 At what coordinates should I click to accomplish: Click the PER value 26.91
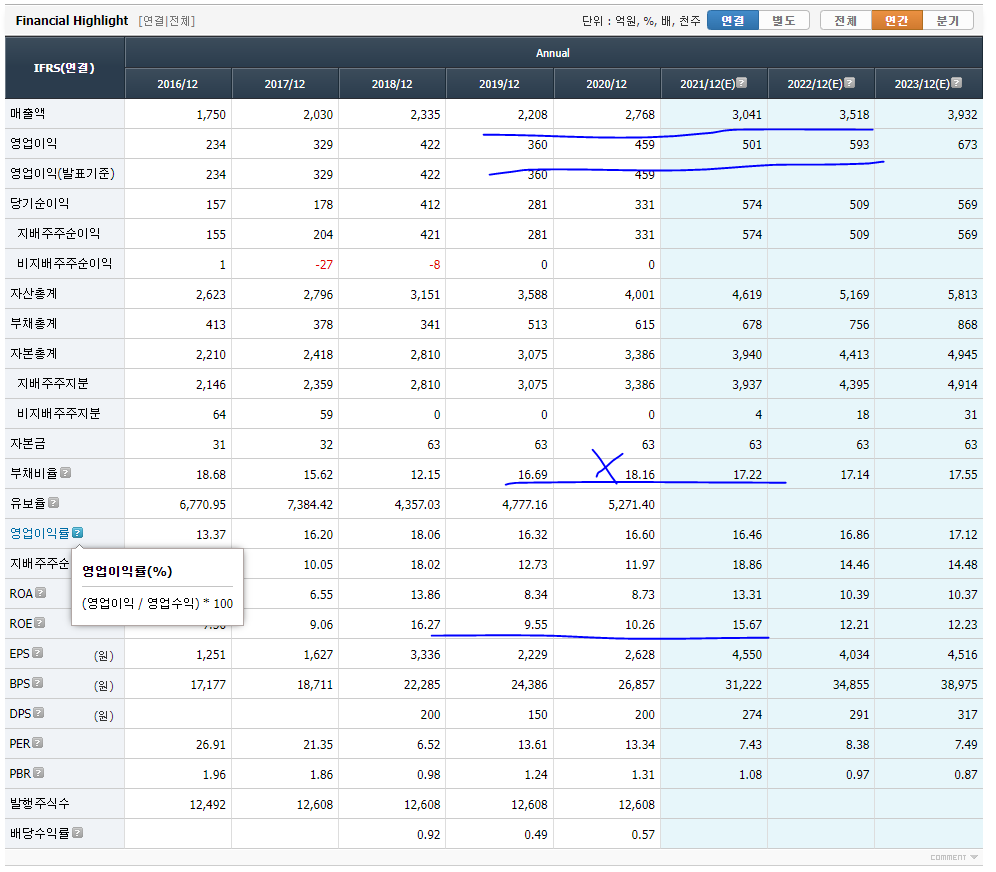pos(211,744)
